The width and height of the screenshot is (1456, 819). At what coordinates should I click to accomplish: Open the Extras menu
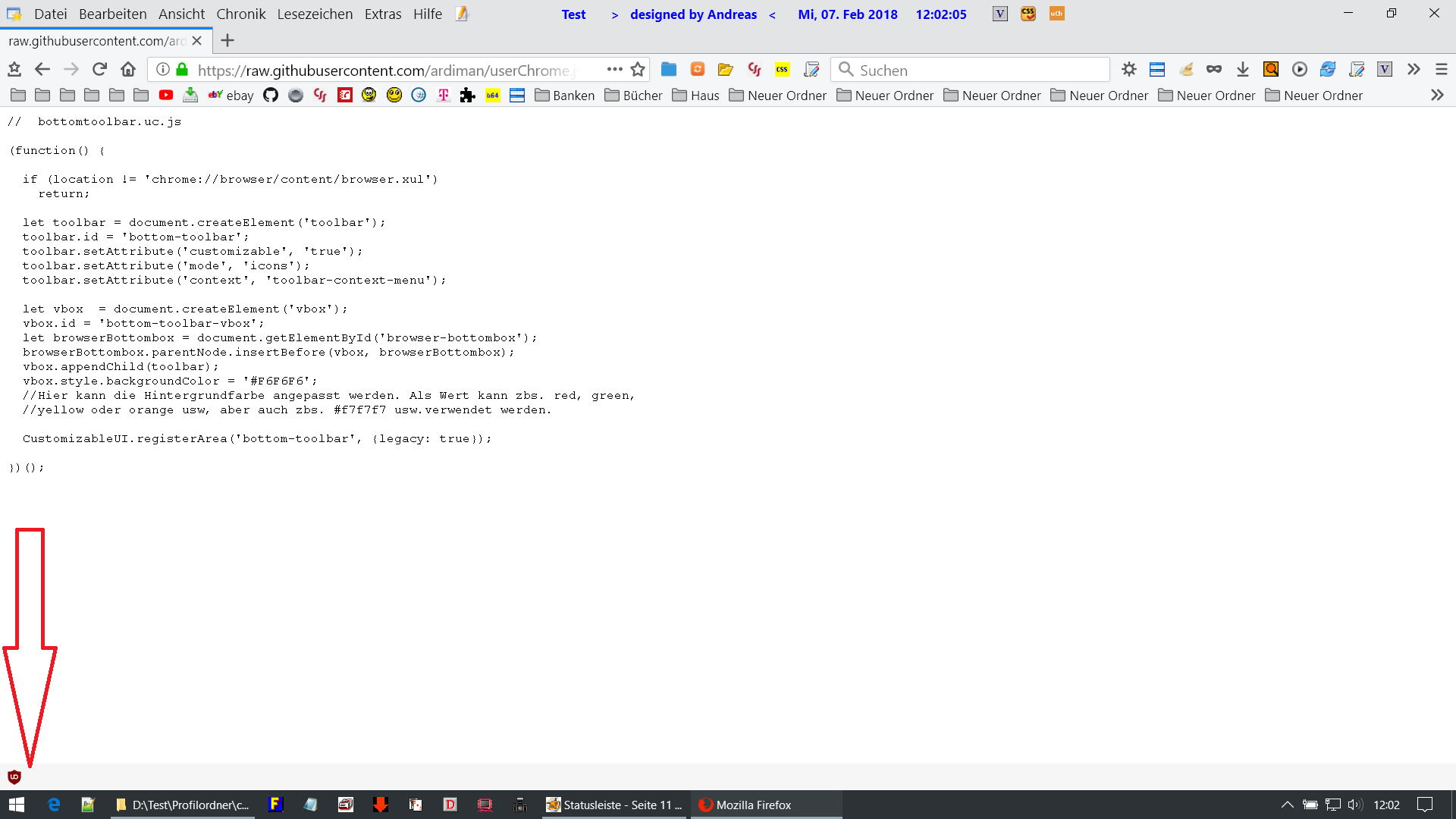pyautogui.click(x=382, y=14)
